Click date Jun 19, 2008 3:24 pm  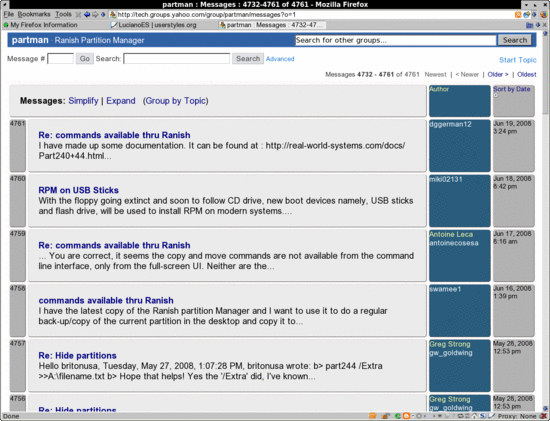pyautogui.click(x=512, y=127)
